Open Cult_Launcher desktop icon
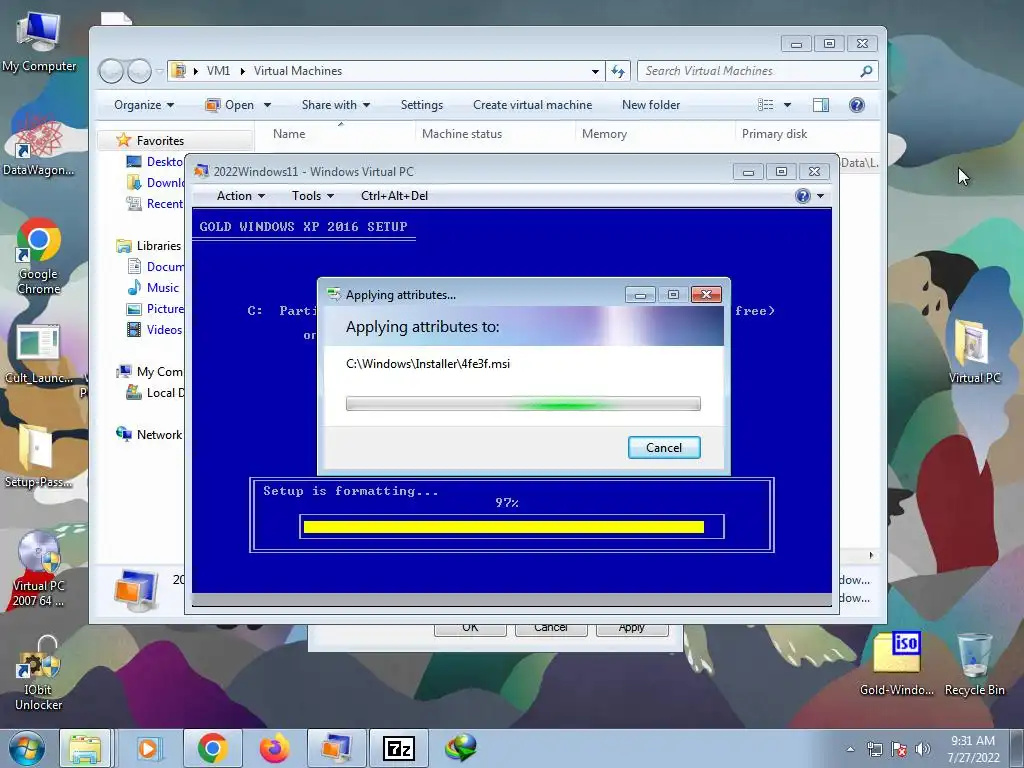 tap(39, 353)
